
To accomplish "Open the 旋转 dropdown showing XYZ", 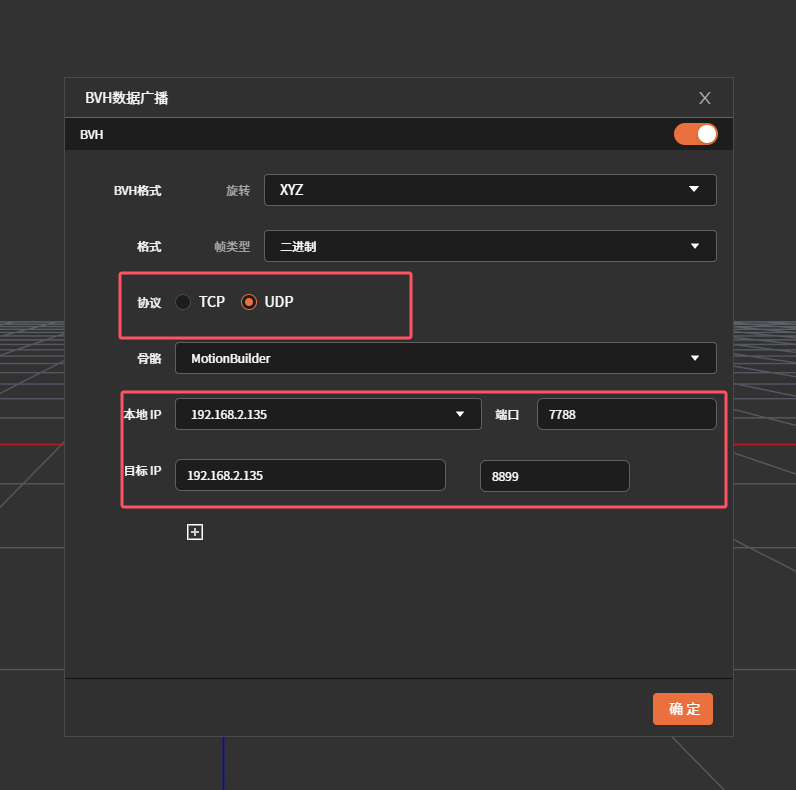I will pos(490,190).
